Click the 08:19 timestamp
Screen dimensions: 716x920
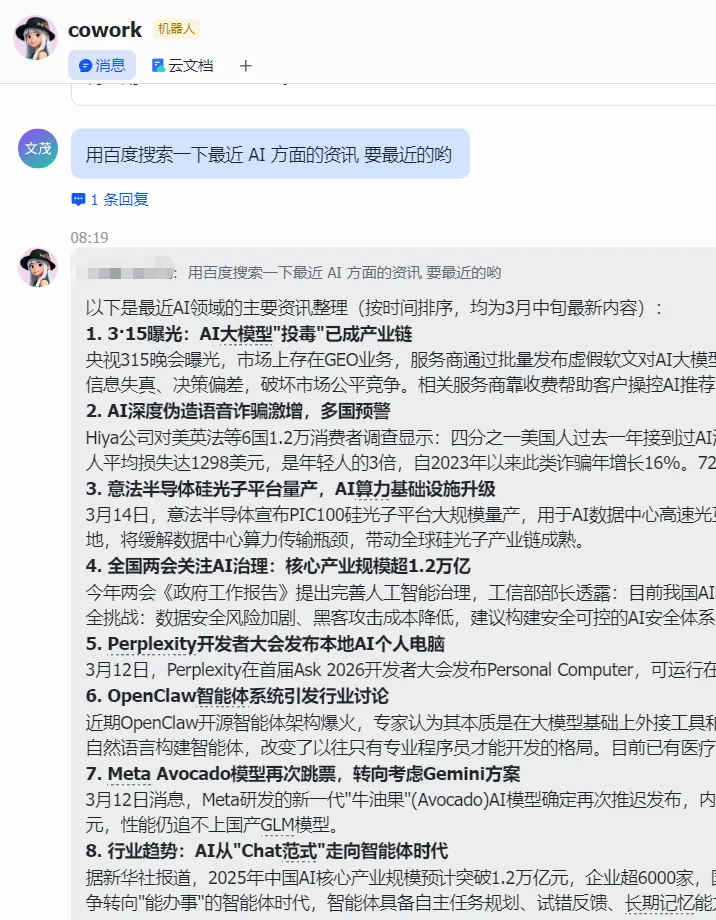pyautogui.click(x=89, y=238)
